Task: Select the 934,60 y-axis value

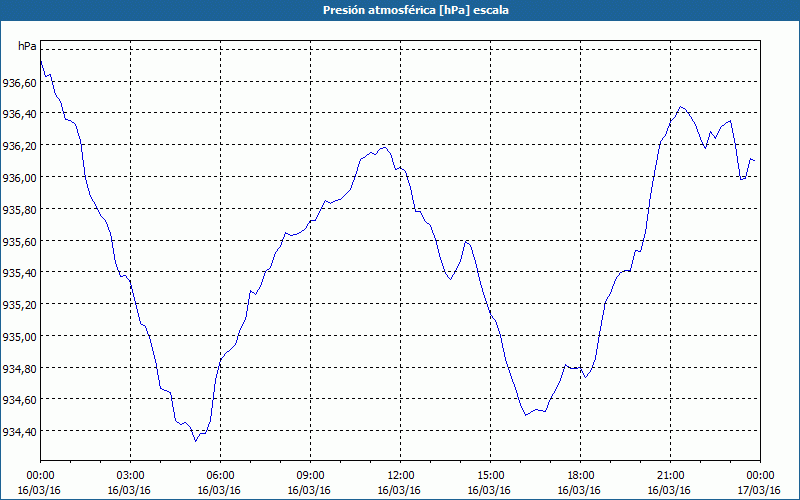Action: pos(19,399)
